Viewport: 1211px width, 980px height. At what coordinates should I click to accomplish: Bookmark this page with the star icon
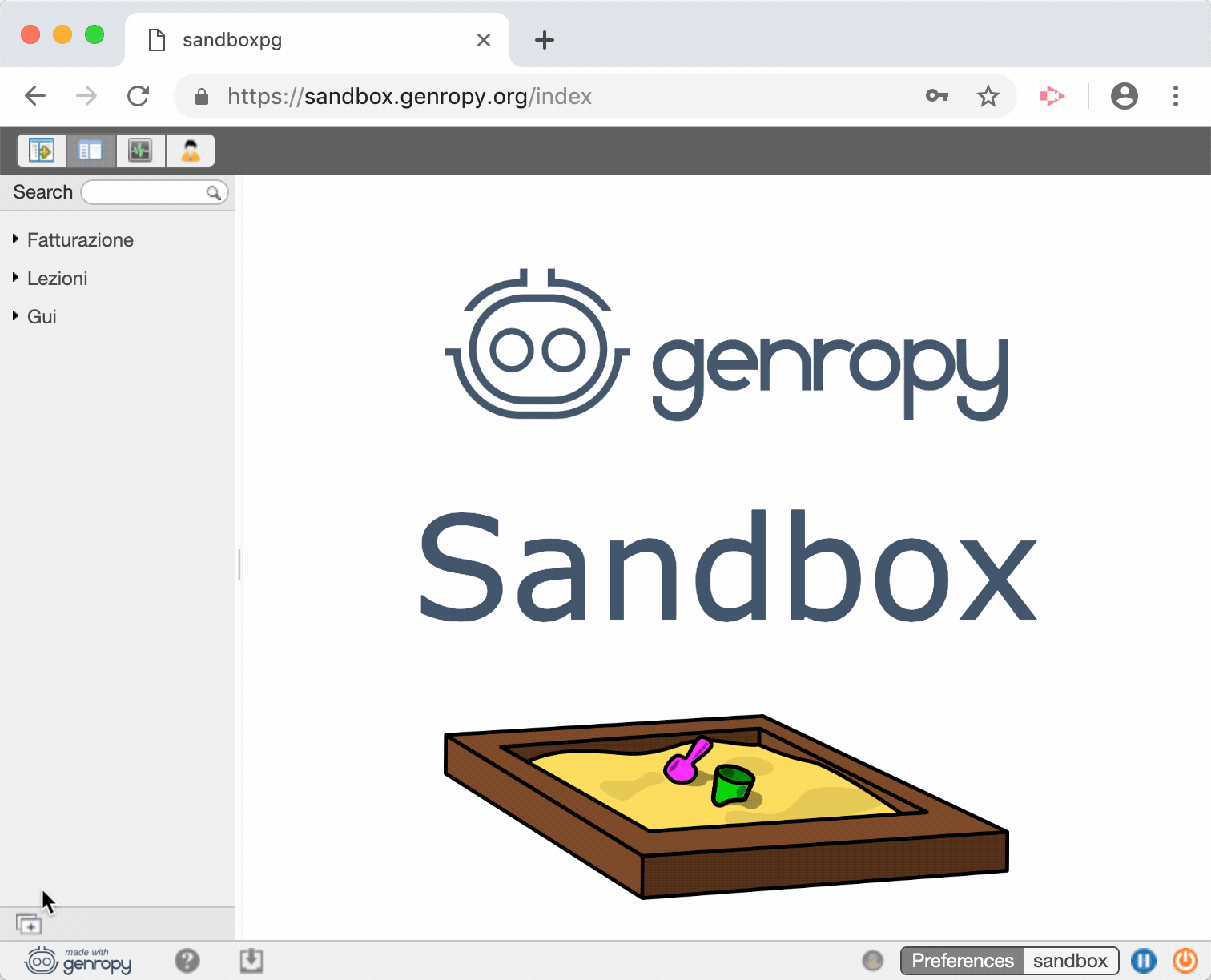click(988, 96)
